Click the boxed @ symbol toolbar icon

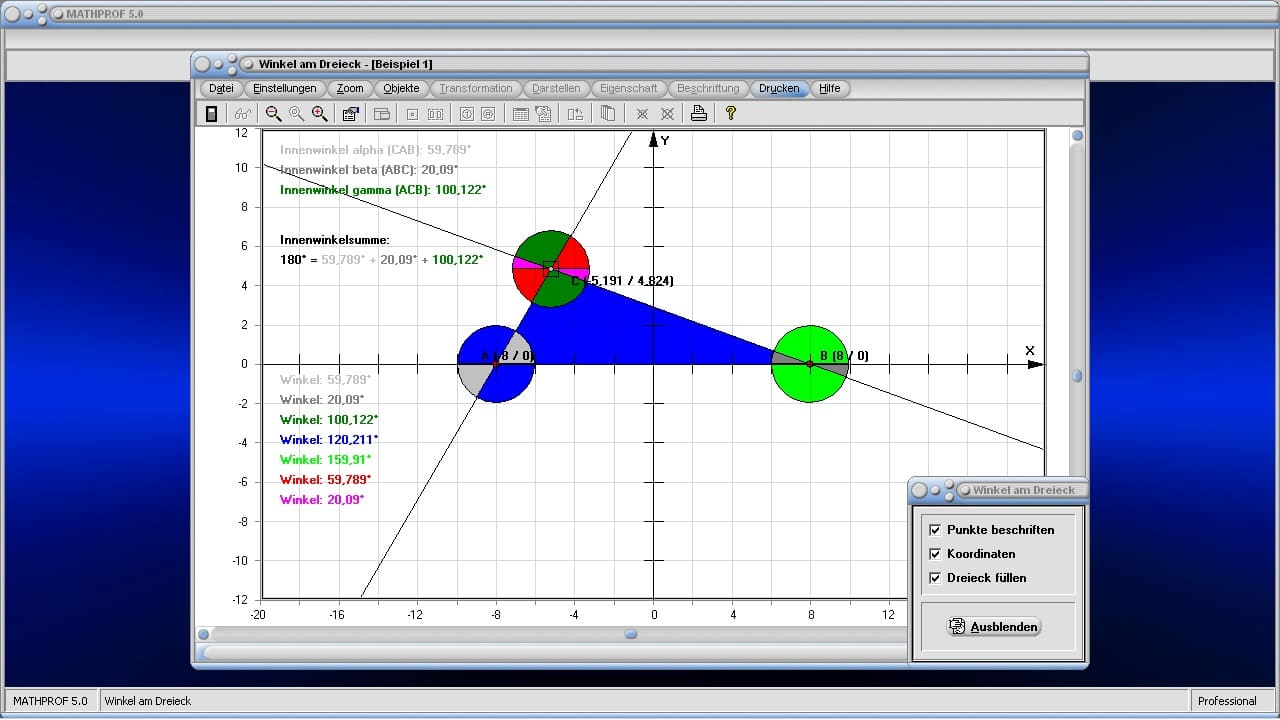[x=488, y=114]
